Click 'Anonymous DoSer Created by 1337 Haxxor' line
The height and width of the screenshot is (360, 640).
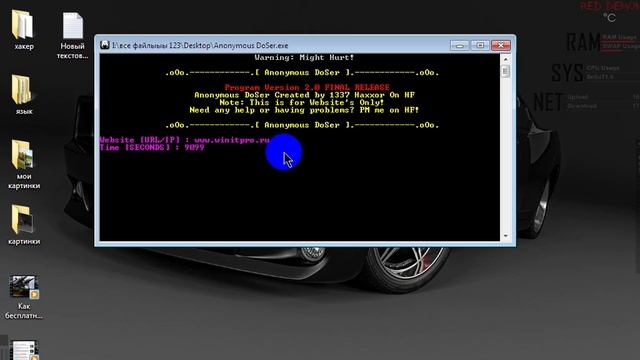[304, 95]
